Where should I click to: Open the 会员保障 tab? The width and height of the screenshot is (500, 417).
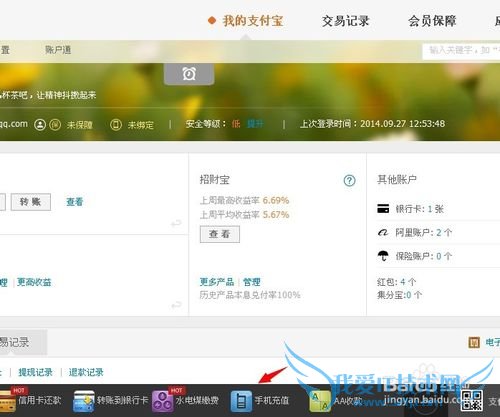tap(432, 21)
